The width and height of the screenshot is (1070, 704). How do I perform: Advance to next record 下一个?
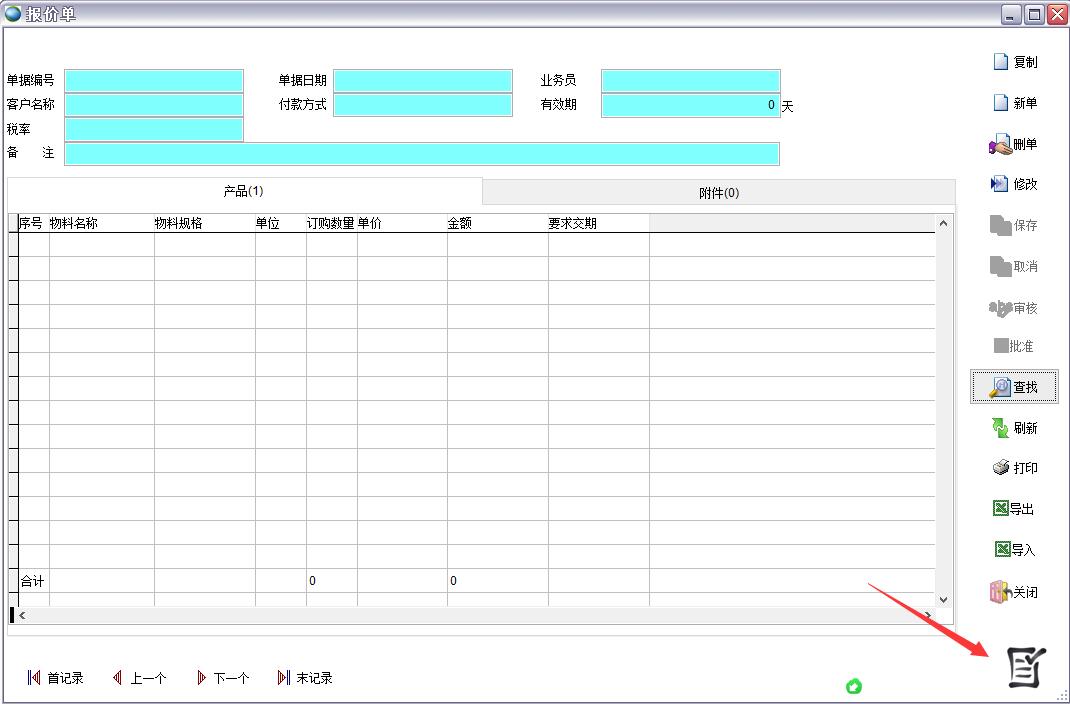[222, 678]
